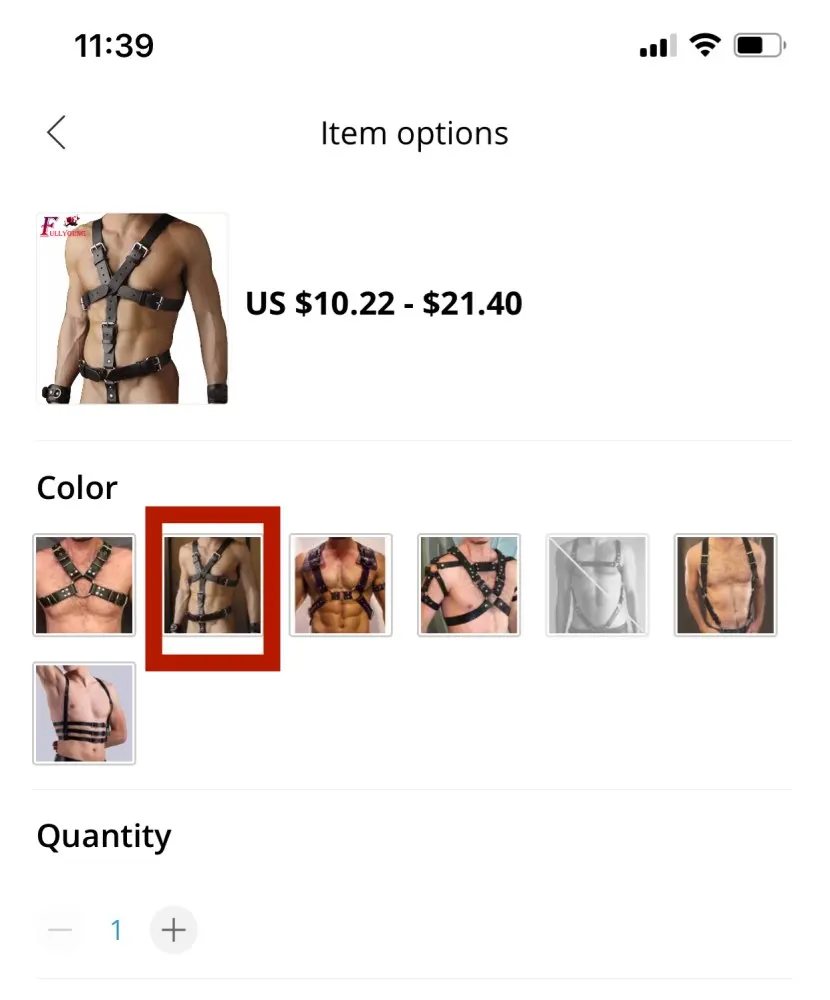Tap the Color section label
The width and height of the screenshot is (830, 1000).
coord(77,488)
